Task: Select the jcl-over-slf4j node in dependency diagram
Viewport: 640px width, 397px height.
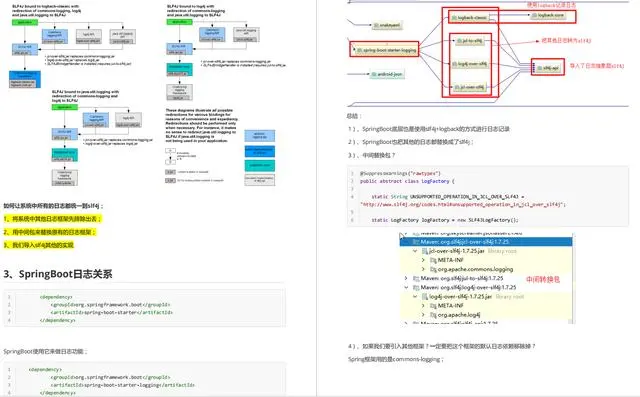Action: pyautogui.click(x=469, y=87)
